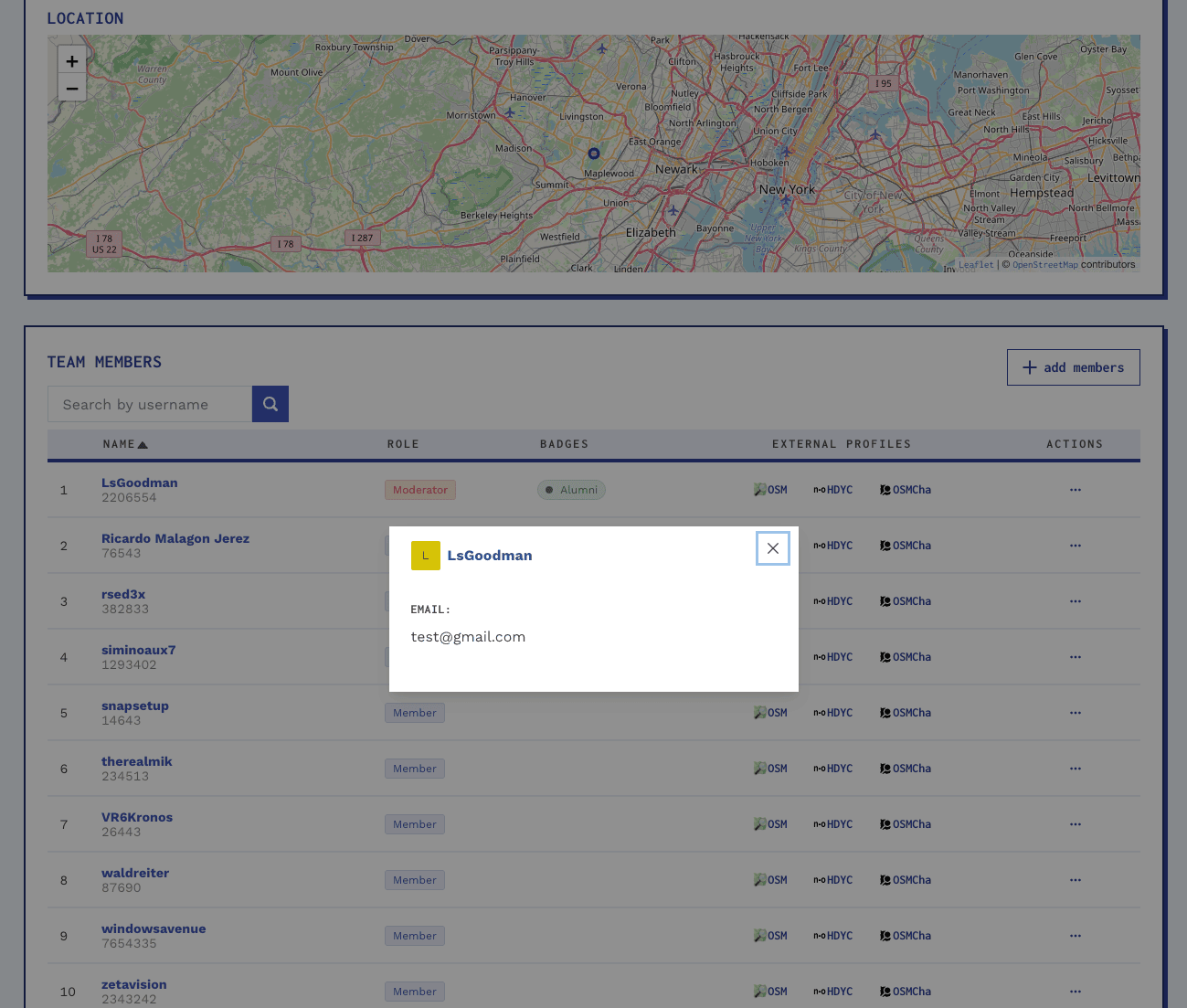The height and width of the screenshot is (1008, 1187).
Task: Click the add members button
Action: [x=1073, y=367]
